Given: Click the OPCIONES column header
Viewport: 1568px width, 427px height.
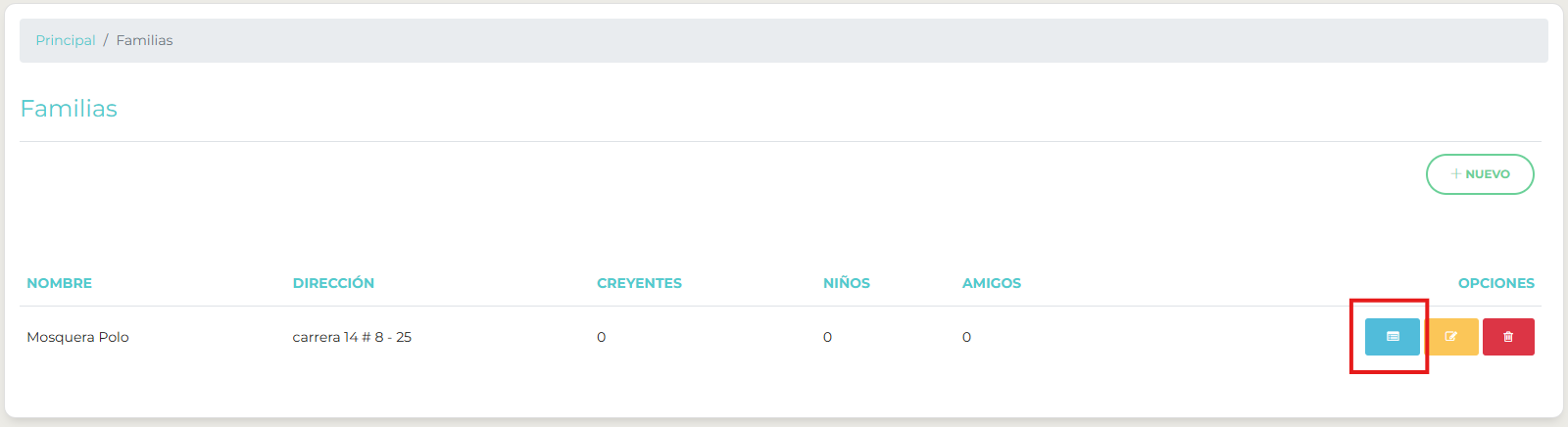Looking at the screenshot, I should 1495,283.
